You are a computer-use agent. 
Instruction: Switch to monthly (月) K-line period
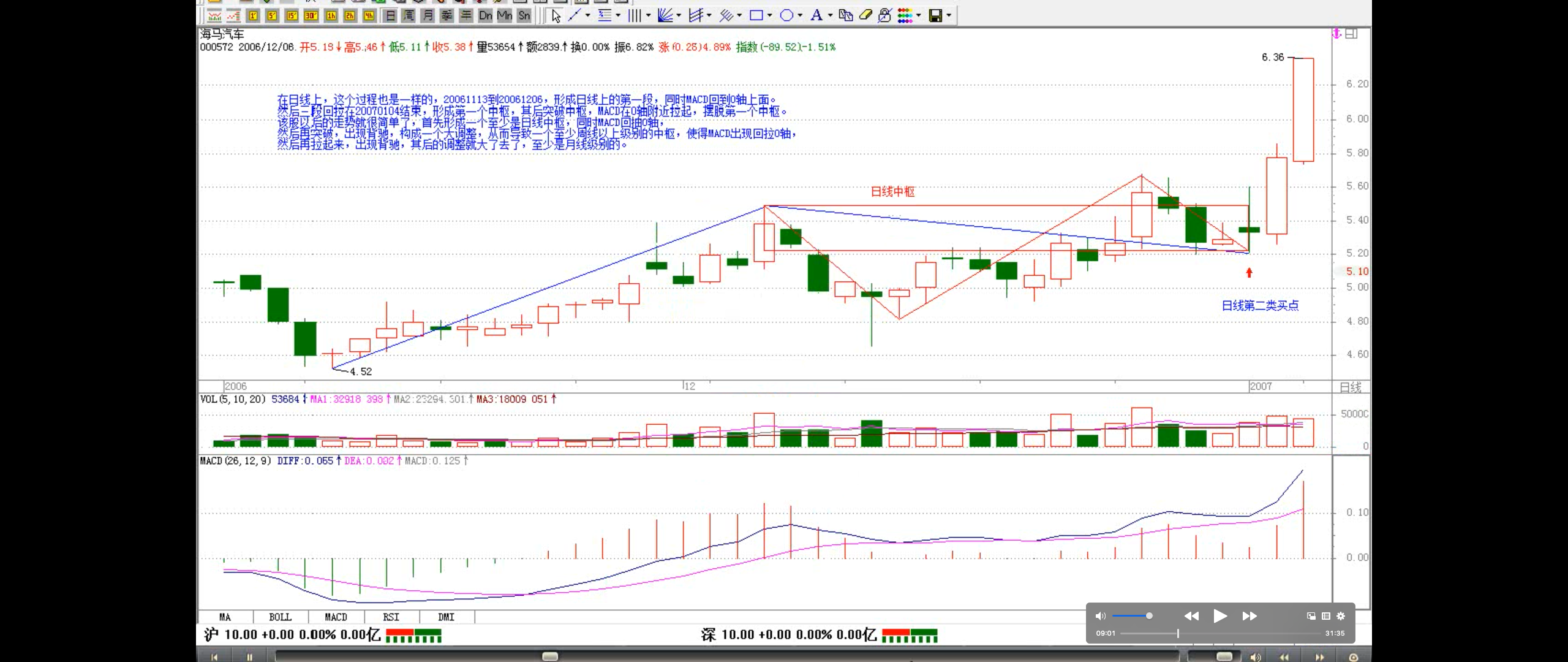(428, 16)
